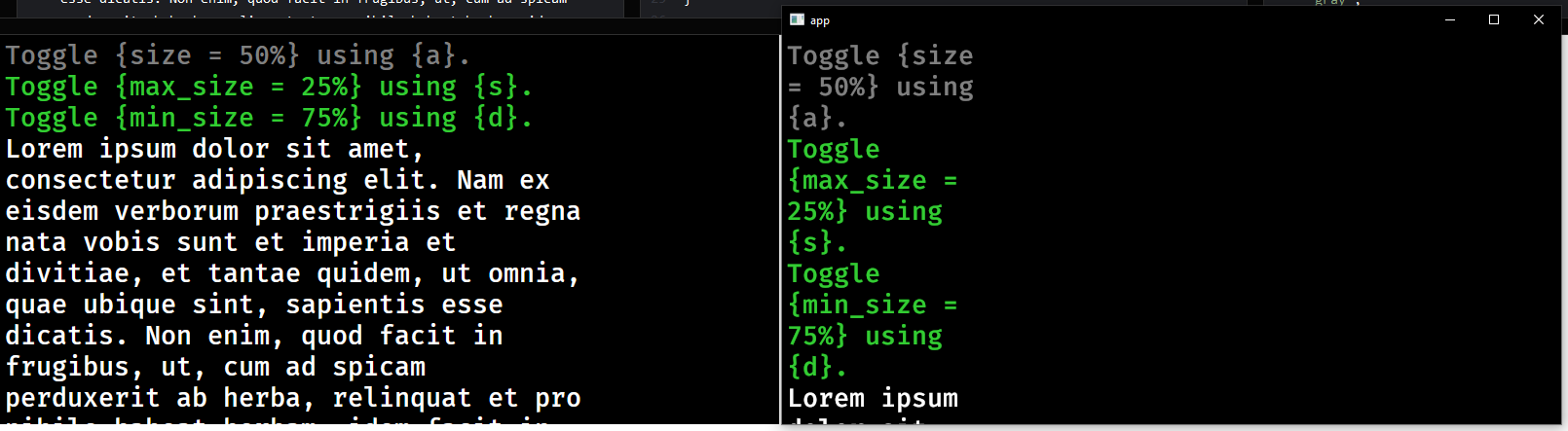
Task: Click the green max_size = 25% line in the left pane
Action: (x=269, y=87)
